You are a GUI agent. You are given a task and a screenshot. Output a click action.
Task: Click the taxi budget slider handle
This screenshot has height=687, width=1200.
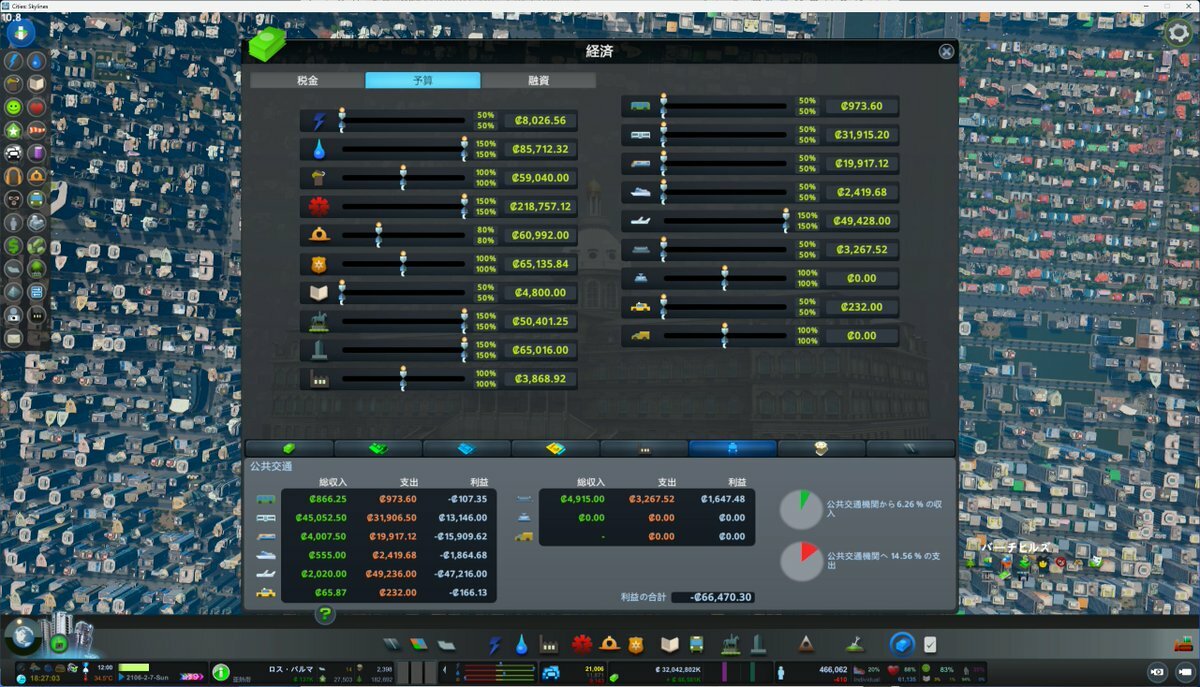[x=663, y=306]
